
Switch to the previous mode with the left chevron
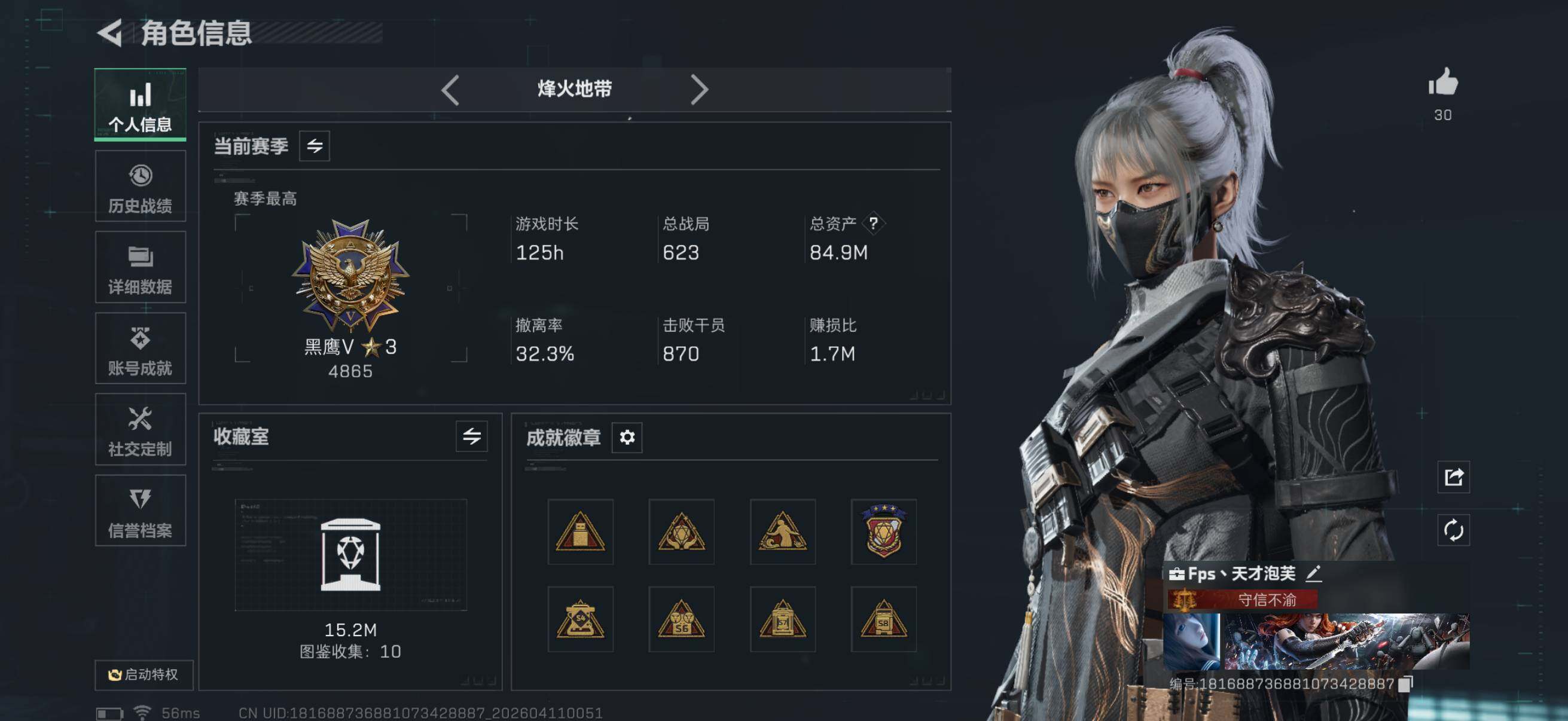[x=450, y=90]
